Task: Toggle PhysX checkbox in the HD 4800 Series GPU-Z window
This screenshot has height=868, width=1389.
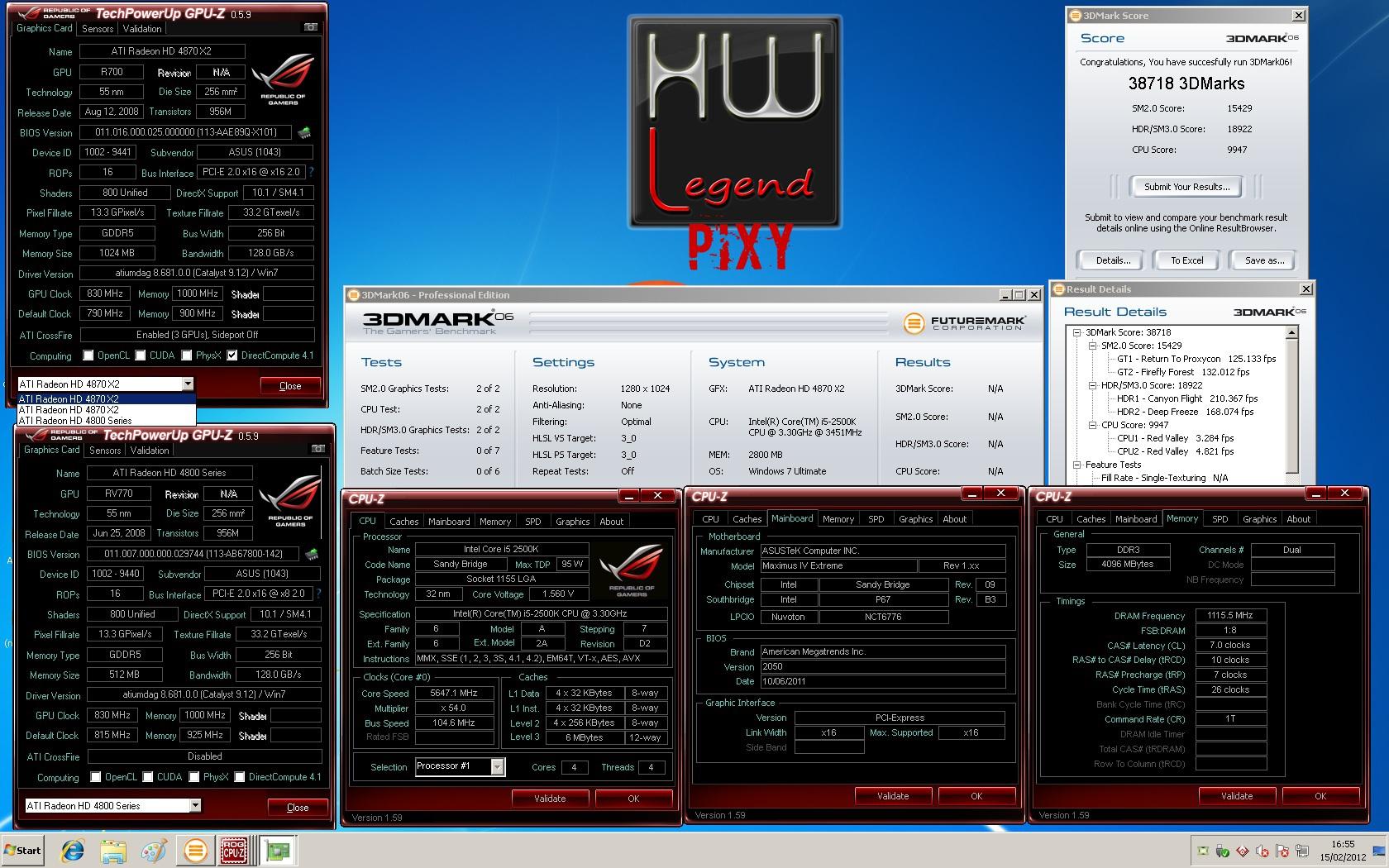Action: pos(194,777)
